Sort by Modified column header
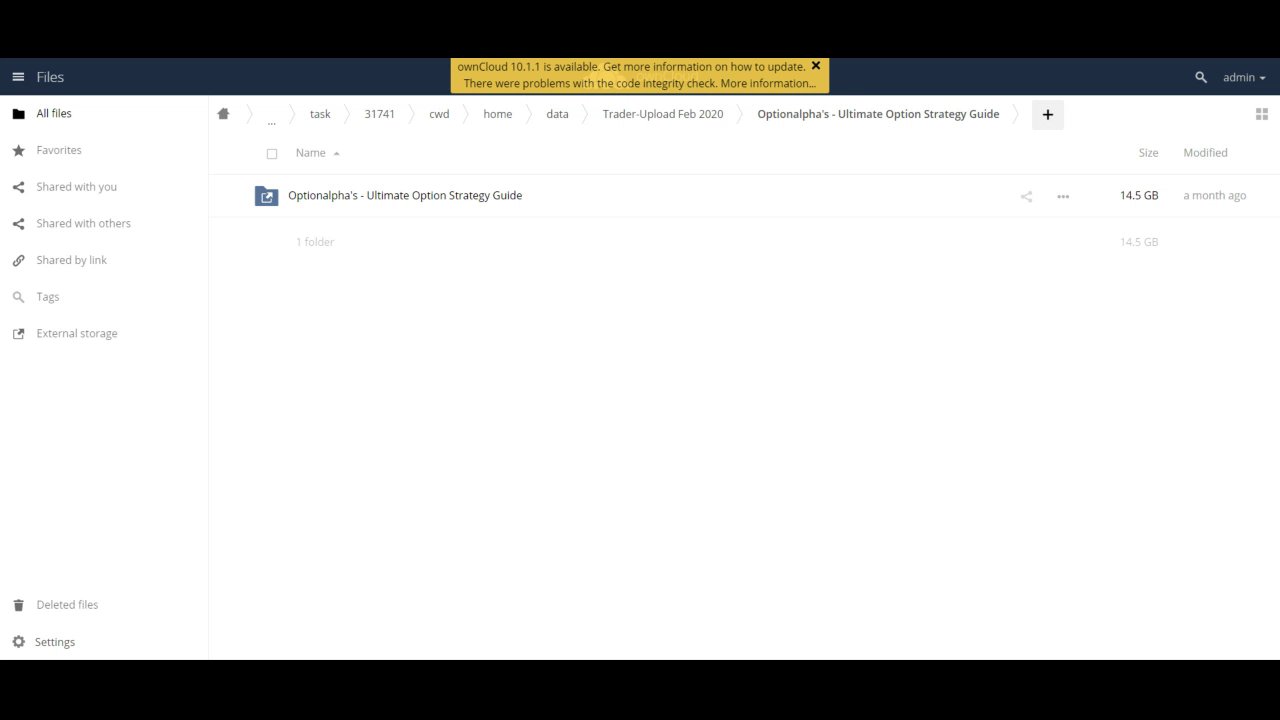Viewport: 1280px width, 720px height. [x=1205, y=153]
